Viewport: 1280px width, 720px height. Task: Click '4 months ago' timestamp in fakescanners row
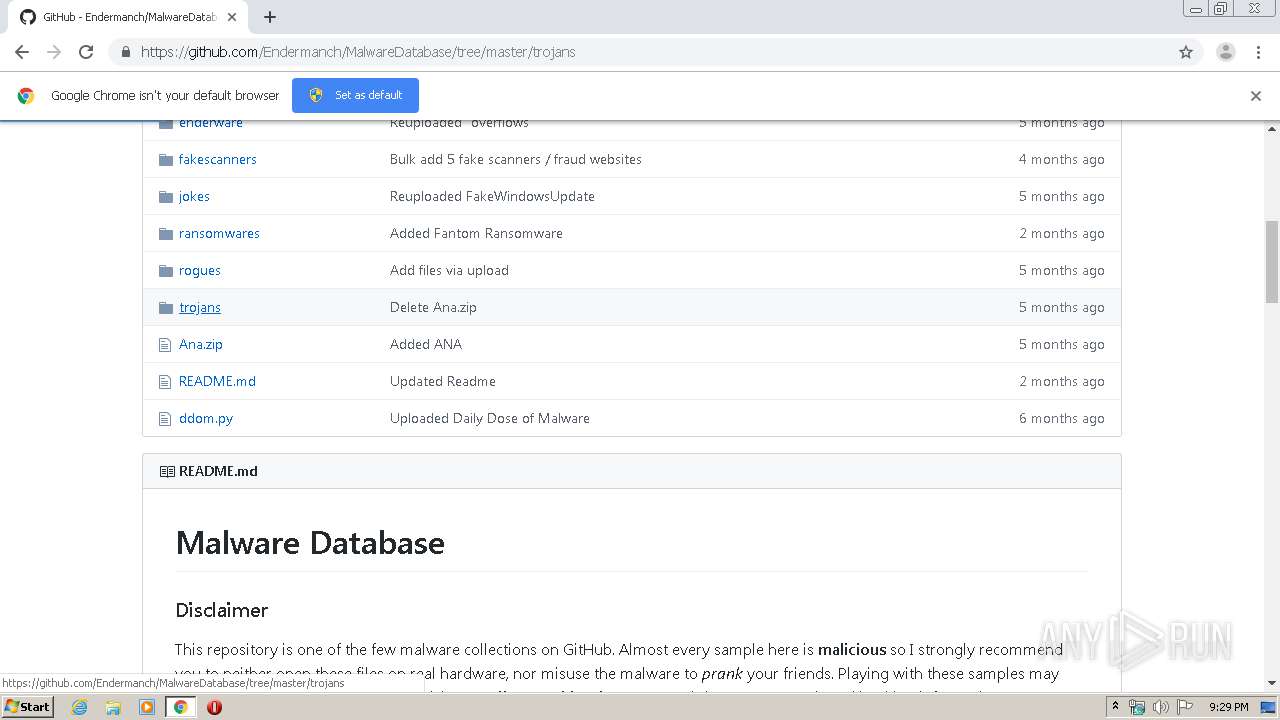point(1062,159)
